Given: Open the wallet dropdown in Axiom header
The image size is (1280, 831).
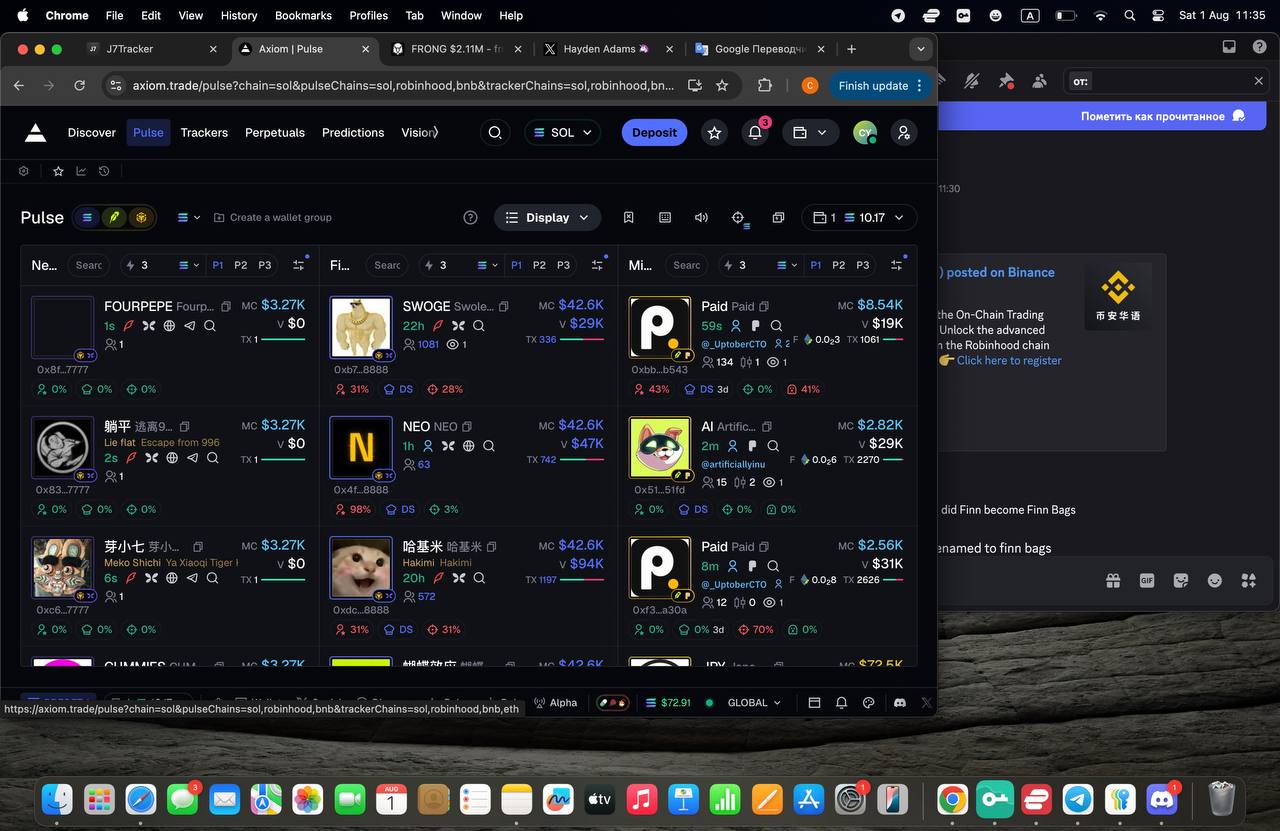Looking at the screenshot, I should [x=810, y=132].
